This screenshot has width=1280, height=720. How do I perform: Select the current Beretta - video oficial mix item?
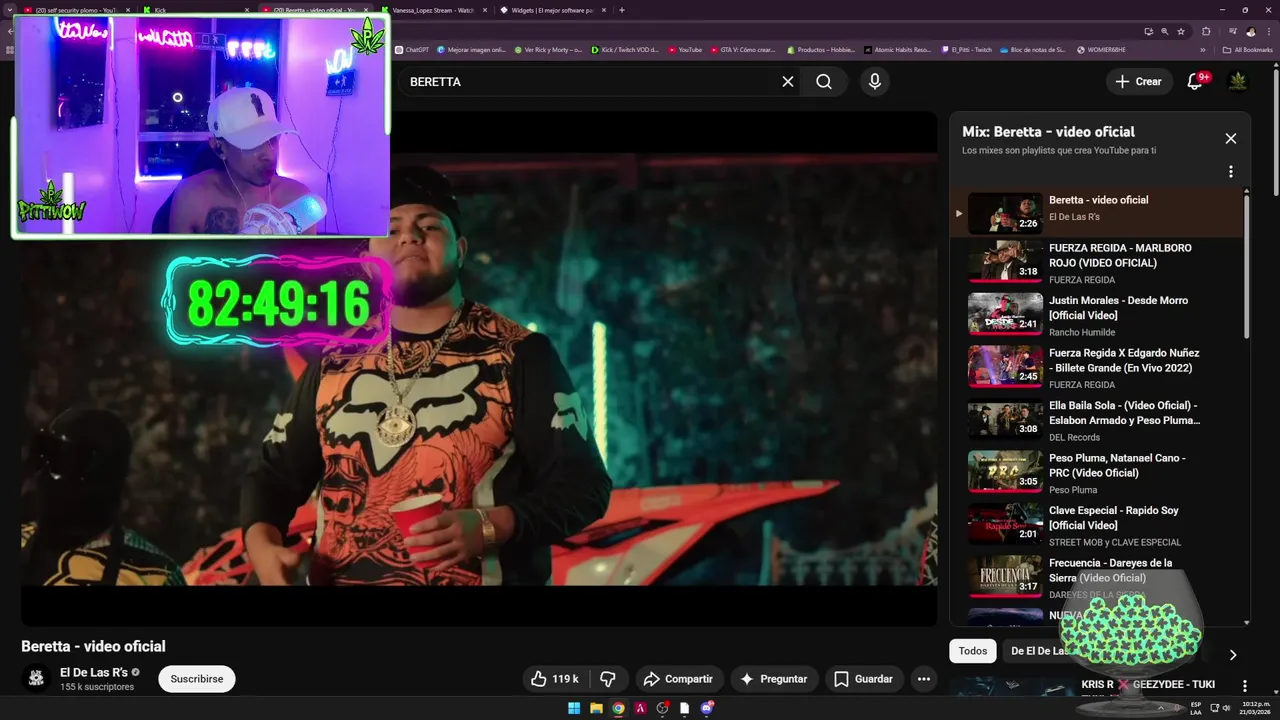1095,212
